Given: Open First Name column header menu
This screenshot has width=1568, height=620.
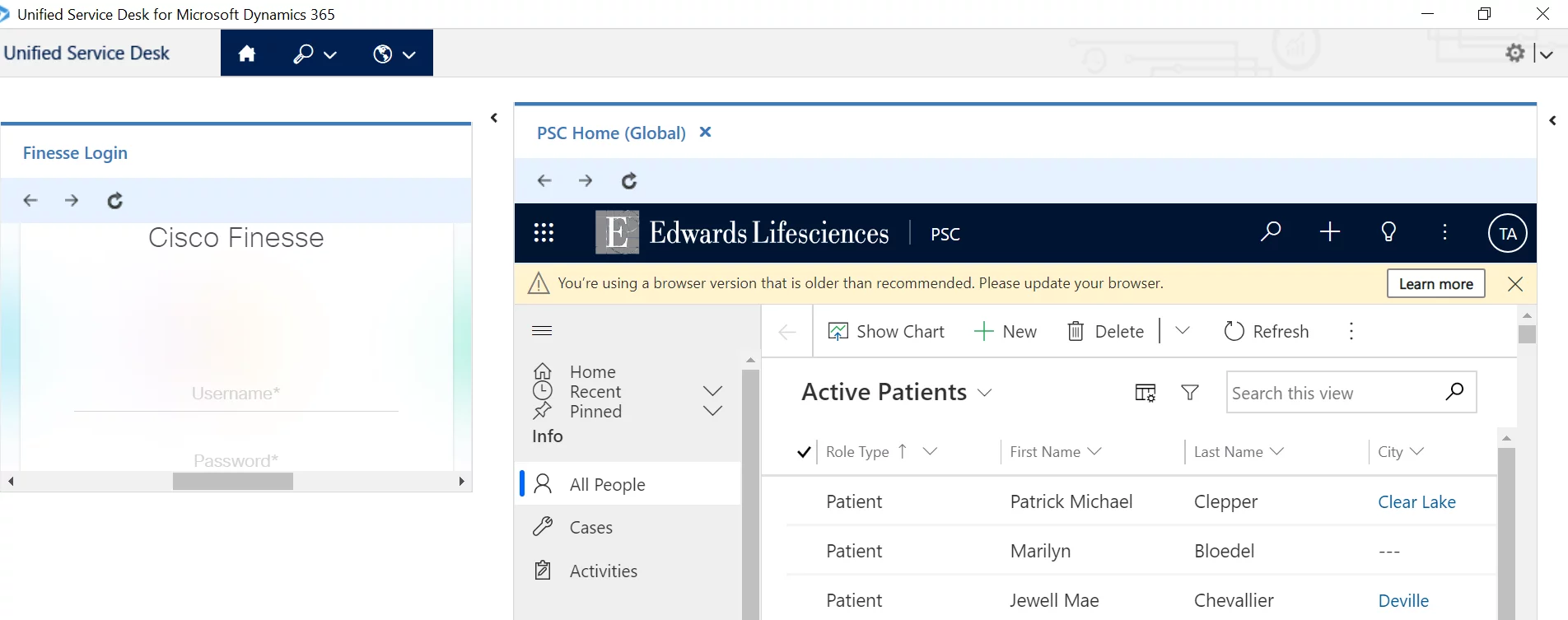Looking at the screenshot, I should click(1055, 452).
